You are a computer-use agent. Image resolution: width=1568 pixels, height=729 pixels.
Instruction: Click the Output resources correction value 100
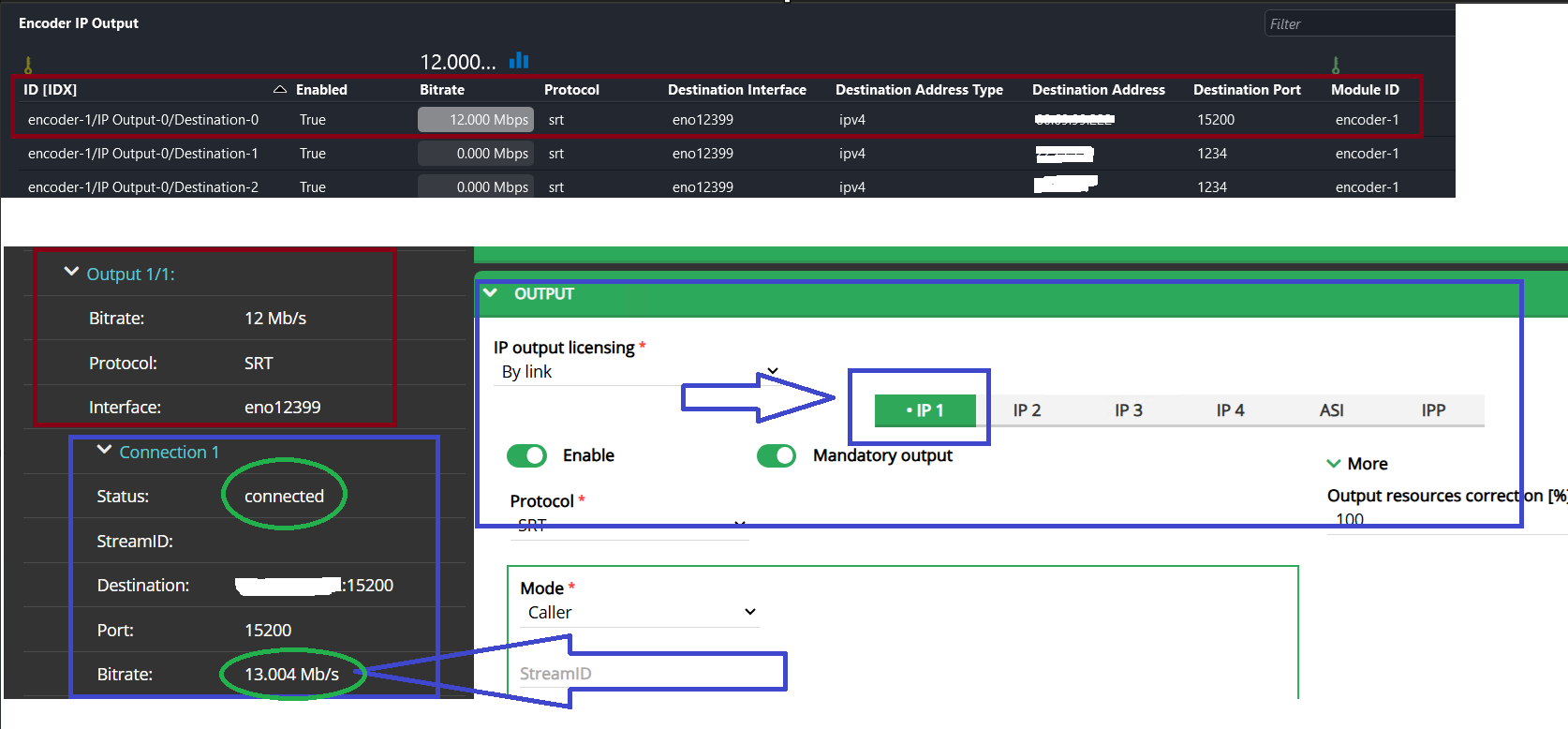click(x=1350, y=519)
